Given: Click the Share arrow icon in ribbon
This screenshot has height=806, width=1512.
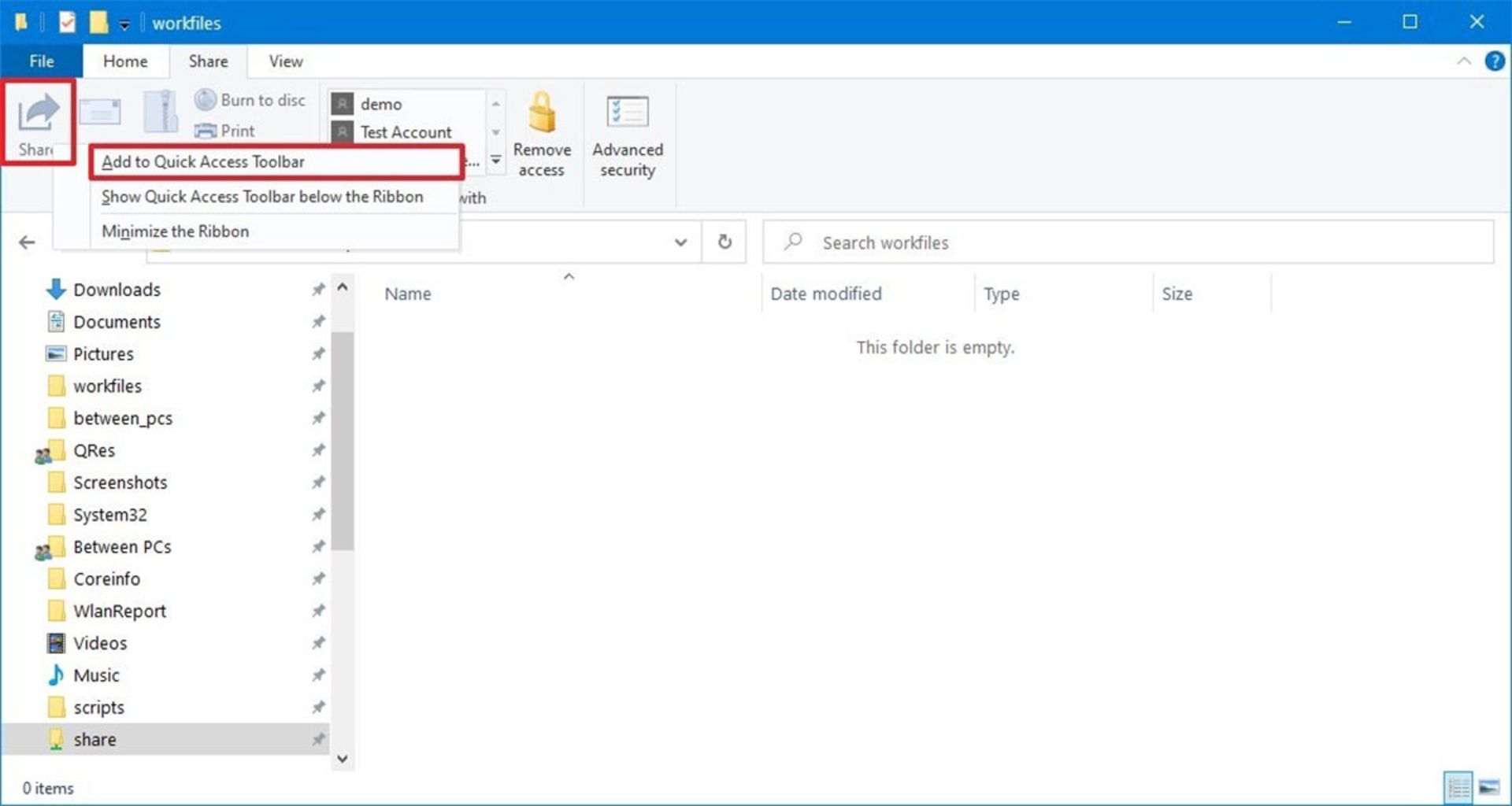Looking at the screenshot, I should click(x=38, y=114).
